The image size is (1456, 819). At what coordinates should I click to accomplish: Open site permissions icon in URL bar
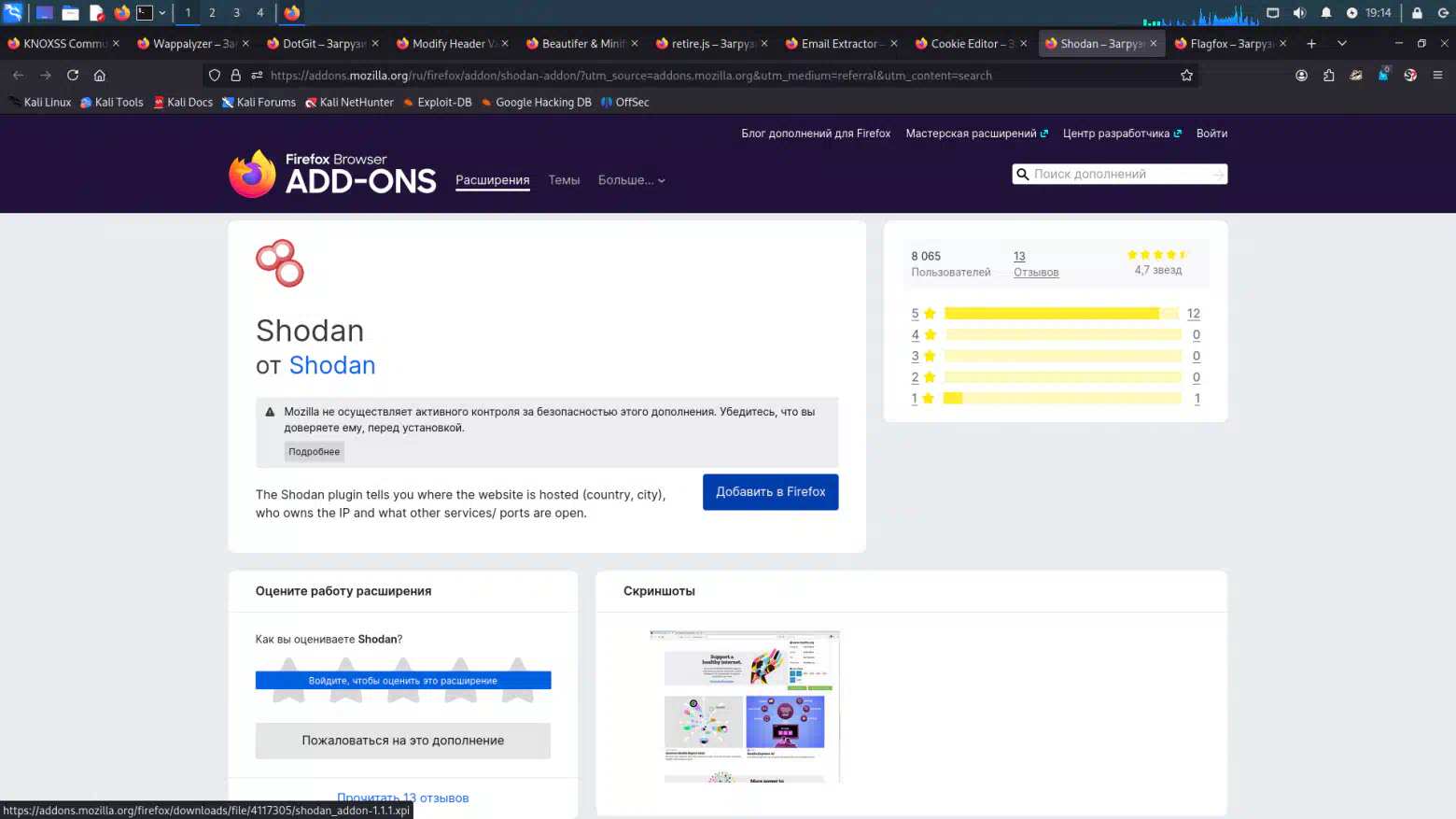click(x=257, y=75)
